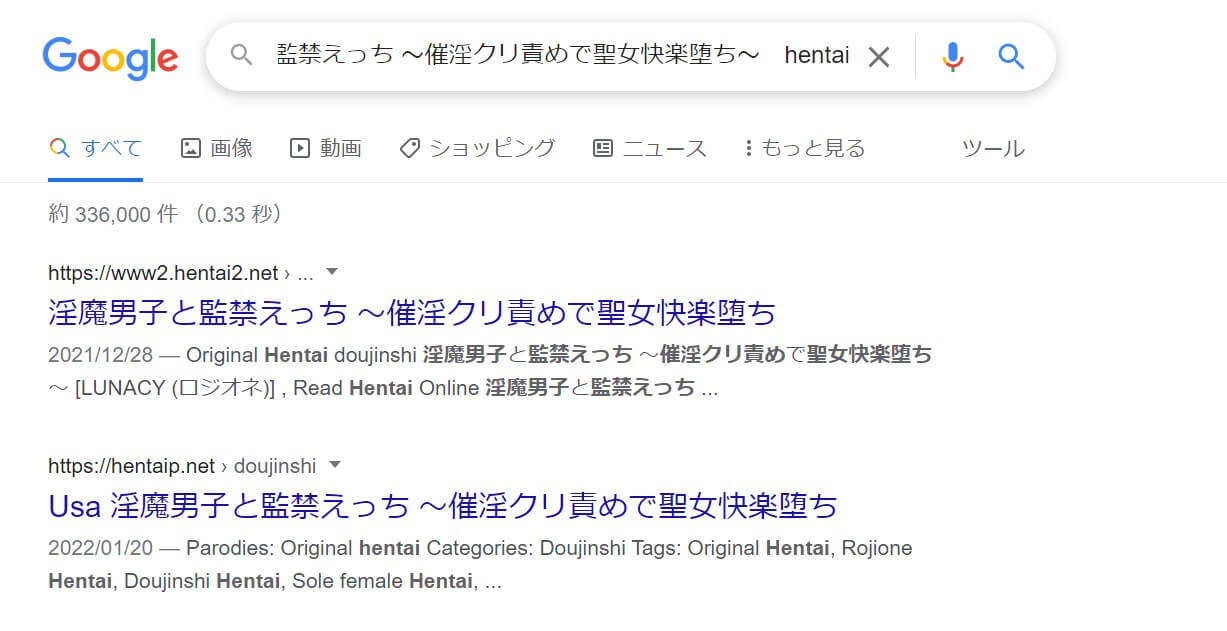1227x631 pixels.
Task: Switch to the 画像 tab
Action: coord(217,149)
